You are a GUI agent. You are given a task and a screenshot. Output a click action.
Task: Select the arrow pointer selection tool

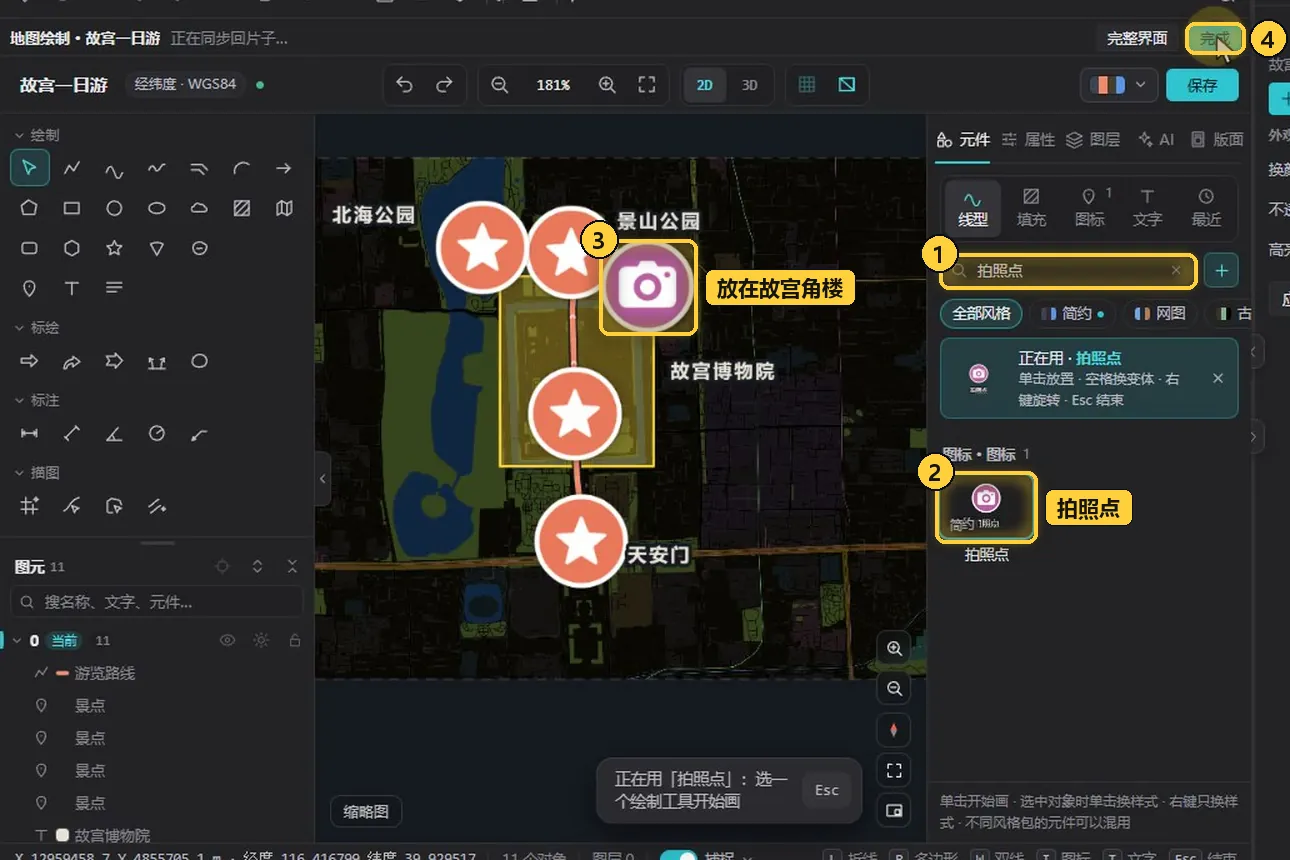[x=30, y=168]
